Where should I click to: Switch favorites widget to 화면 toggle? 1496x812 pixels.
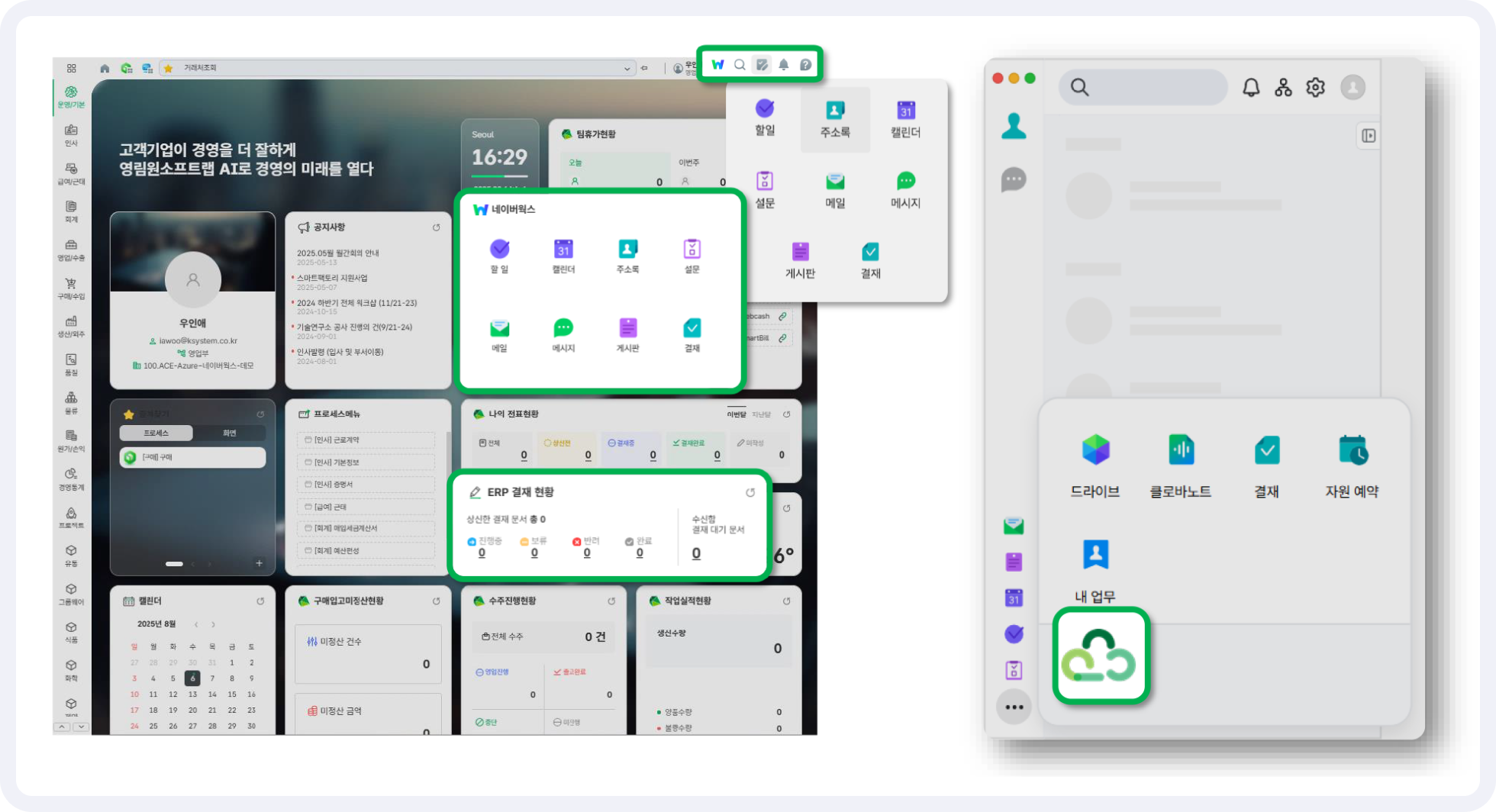[x=229, y=433]
